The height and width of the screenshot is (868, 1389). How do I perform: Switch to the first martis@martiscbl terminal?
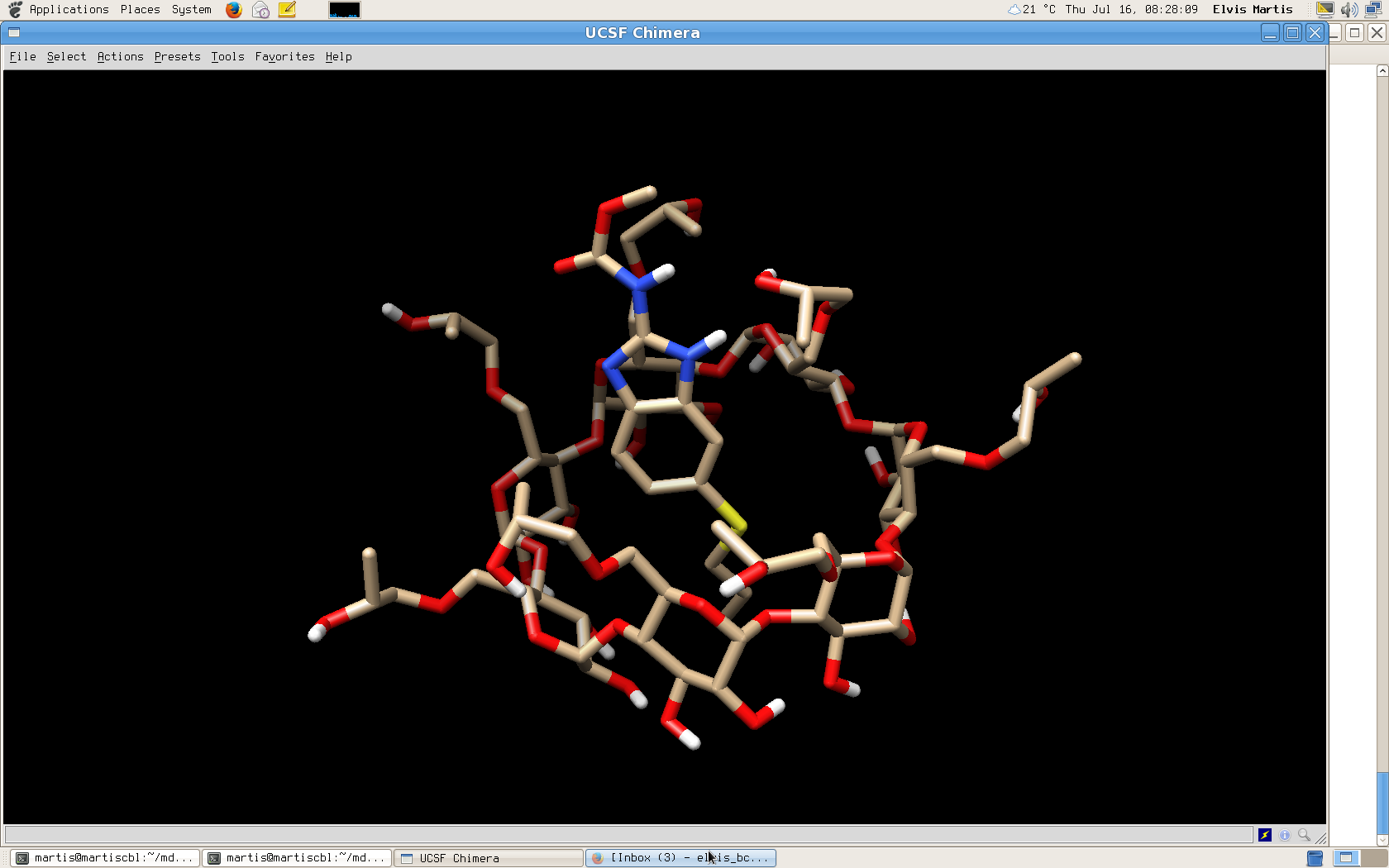click(x=105, y=858)
